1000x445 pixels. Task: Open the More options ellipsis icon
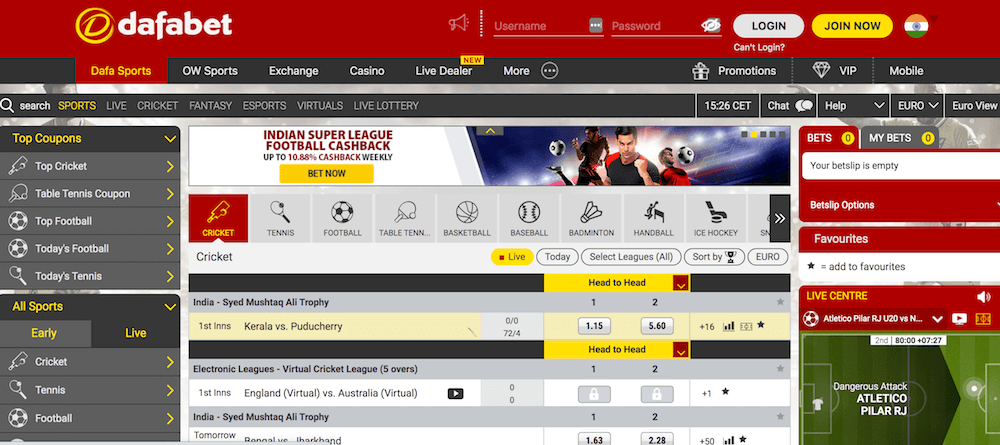pos(550,71)
